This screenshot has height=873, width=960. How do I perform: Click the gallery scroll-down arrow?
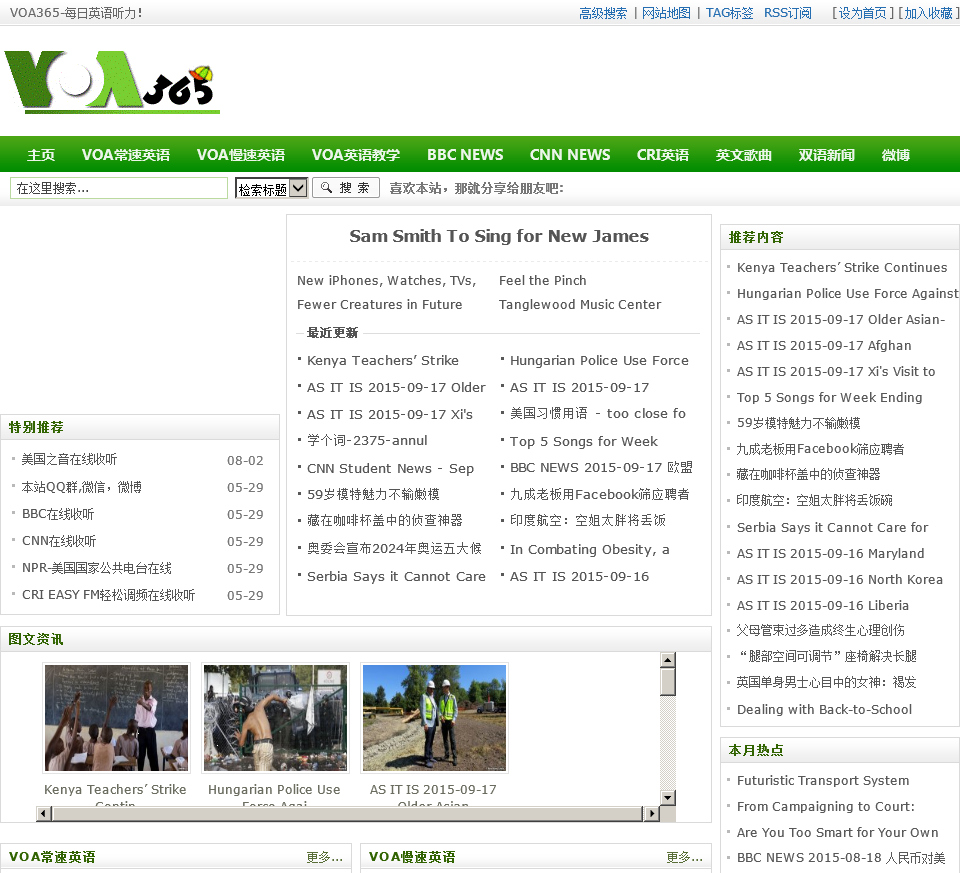click(668, 797)
